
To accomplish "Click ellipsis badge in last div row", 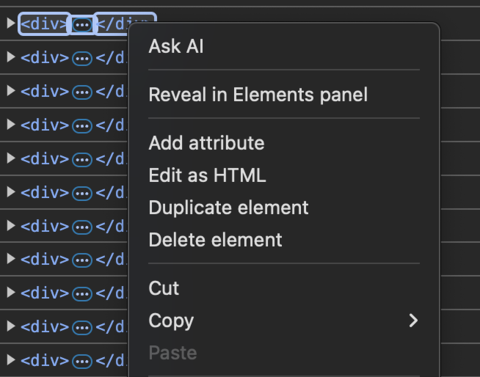I will 82,362.
